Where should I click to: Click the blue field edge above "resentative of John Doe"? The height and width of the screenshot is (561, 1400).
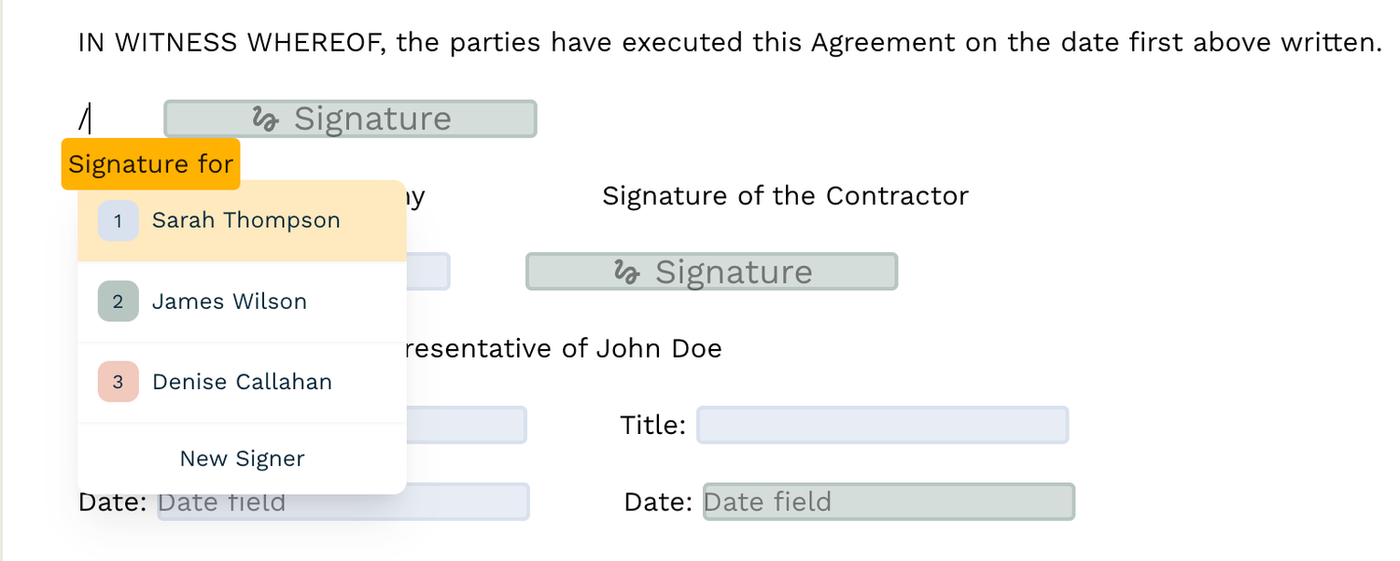tap(428, 272)
